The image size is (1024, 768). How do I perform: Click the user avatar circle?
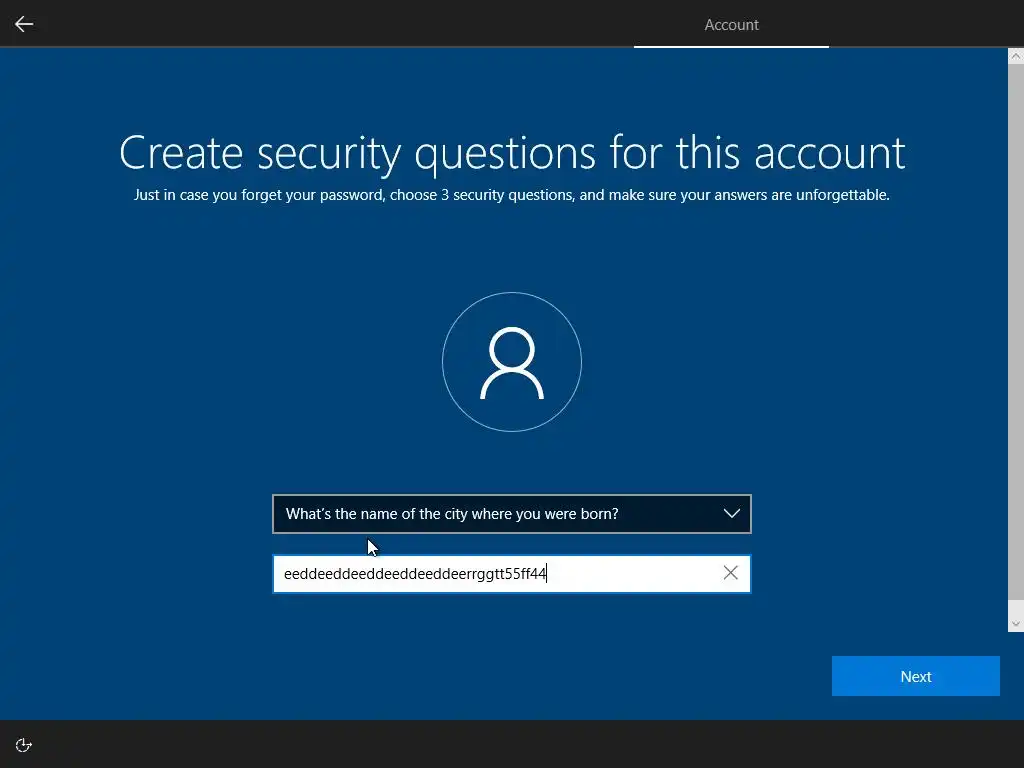pyautogui.click(x=512, y=362)
